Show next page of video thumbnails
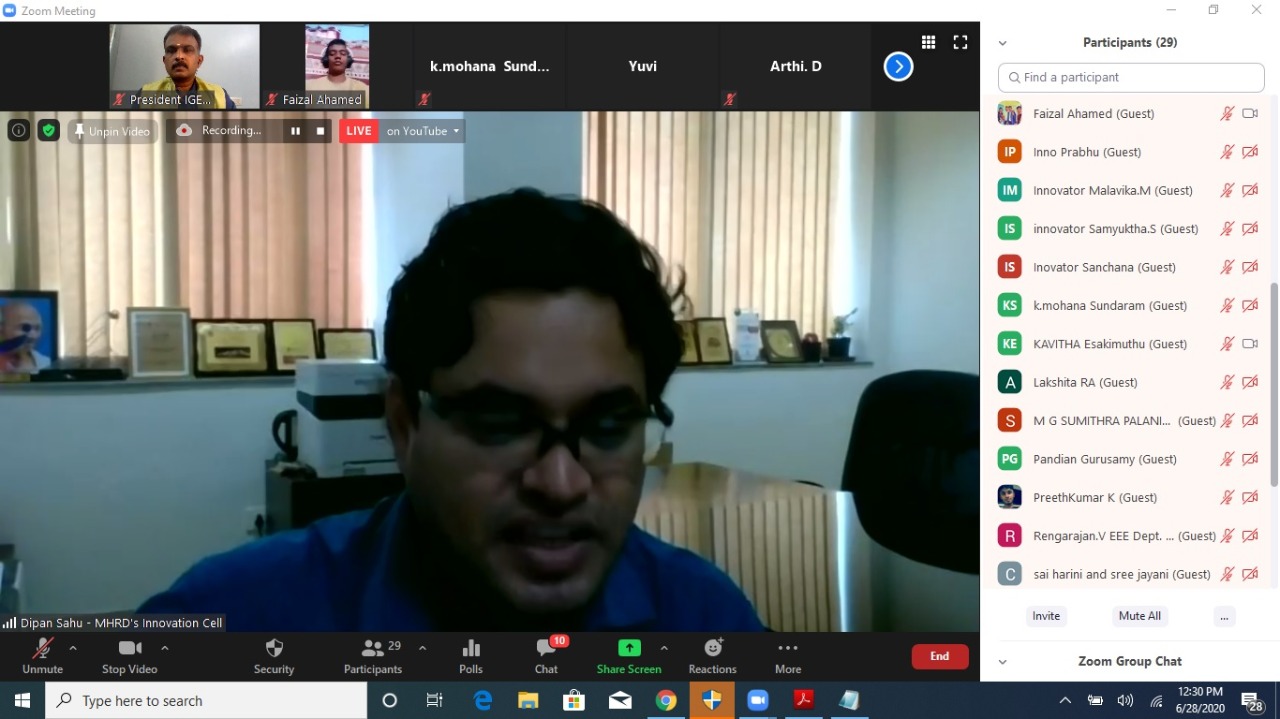 point(898,67)
